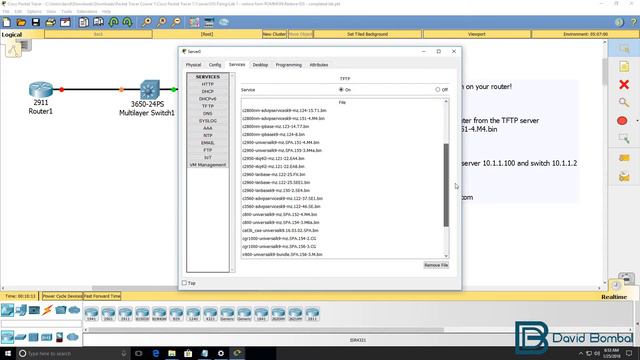Viewport: 640px width, 360px height.
Task: Switch to the Desktop tab
Action: [260, 65]
